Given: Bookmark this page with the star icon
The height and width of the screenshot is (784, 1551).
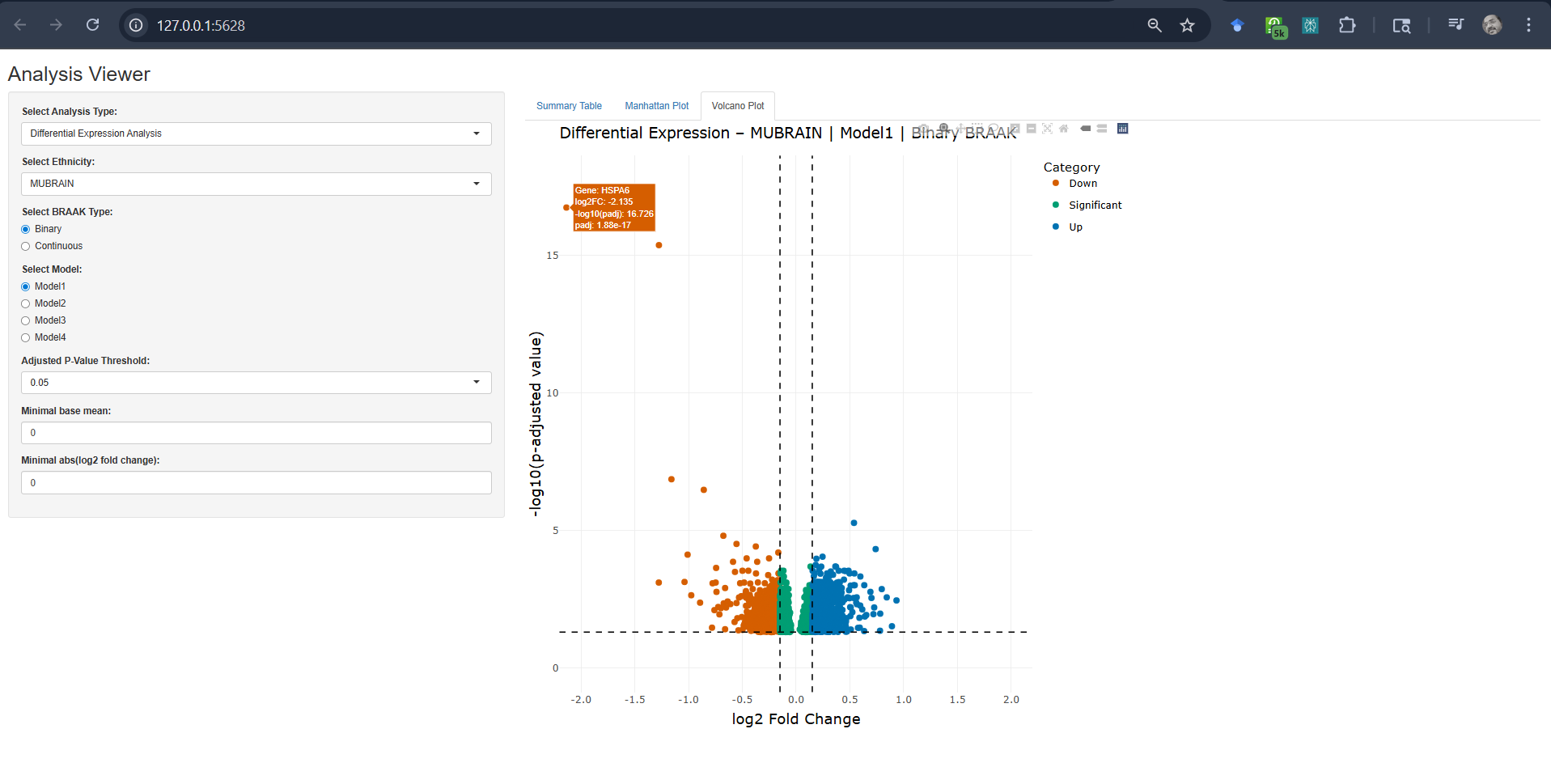Looking at the screenshot, I should (1187, 25).
